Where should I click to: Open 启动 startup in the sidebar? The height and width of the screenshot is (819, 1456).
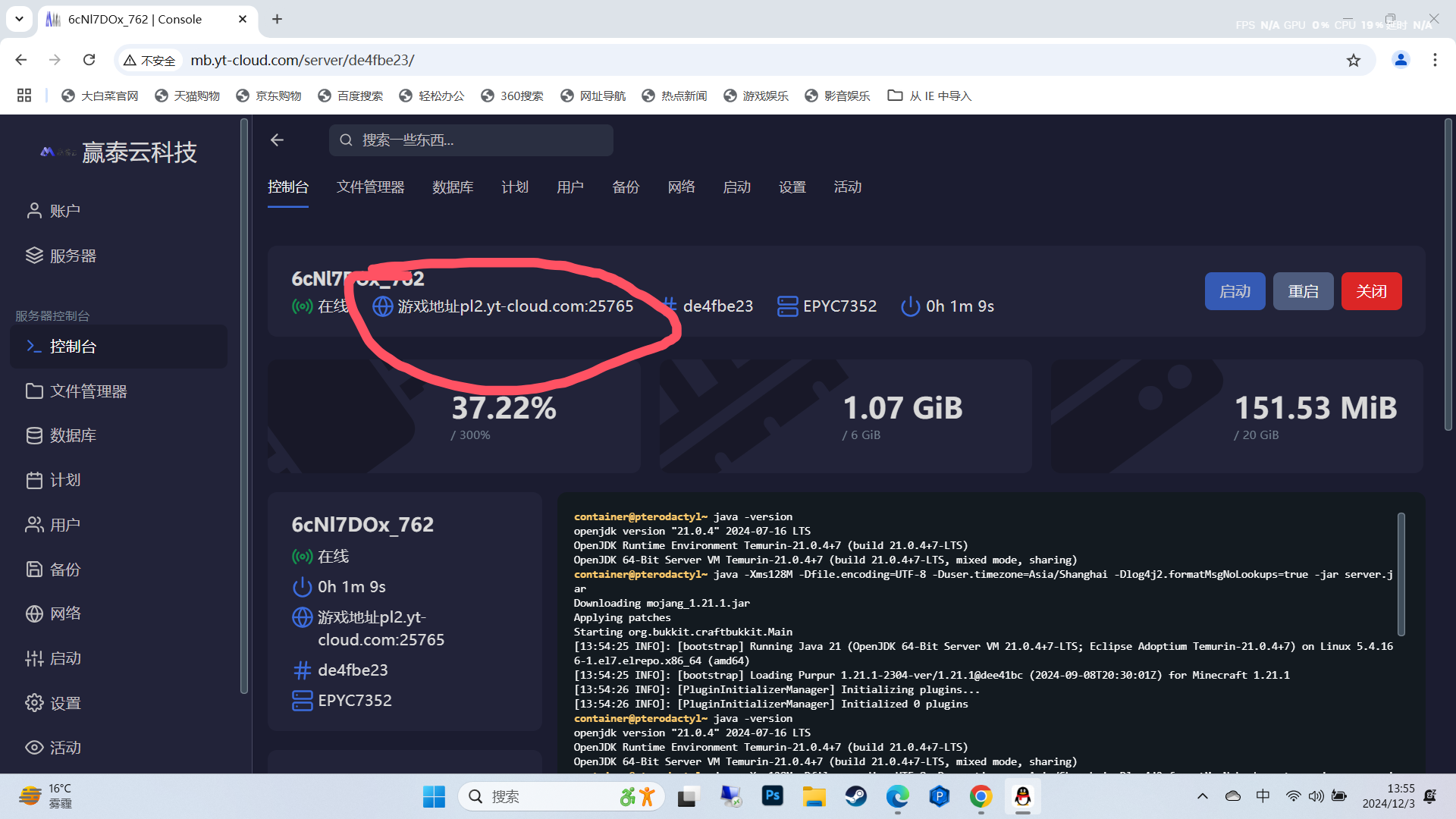(53, 658)
